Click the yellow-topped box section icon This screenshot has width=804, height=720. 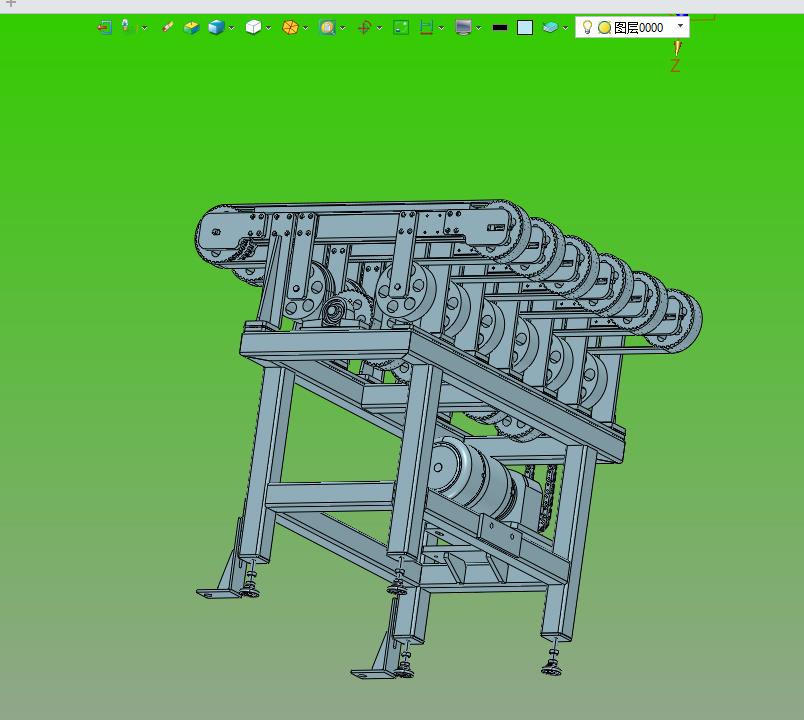191,27
